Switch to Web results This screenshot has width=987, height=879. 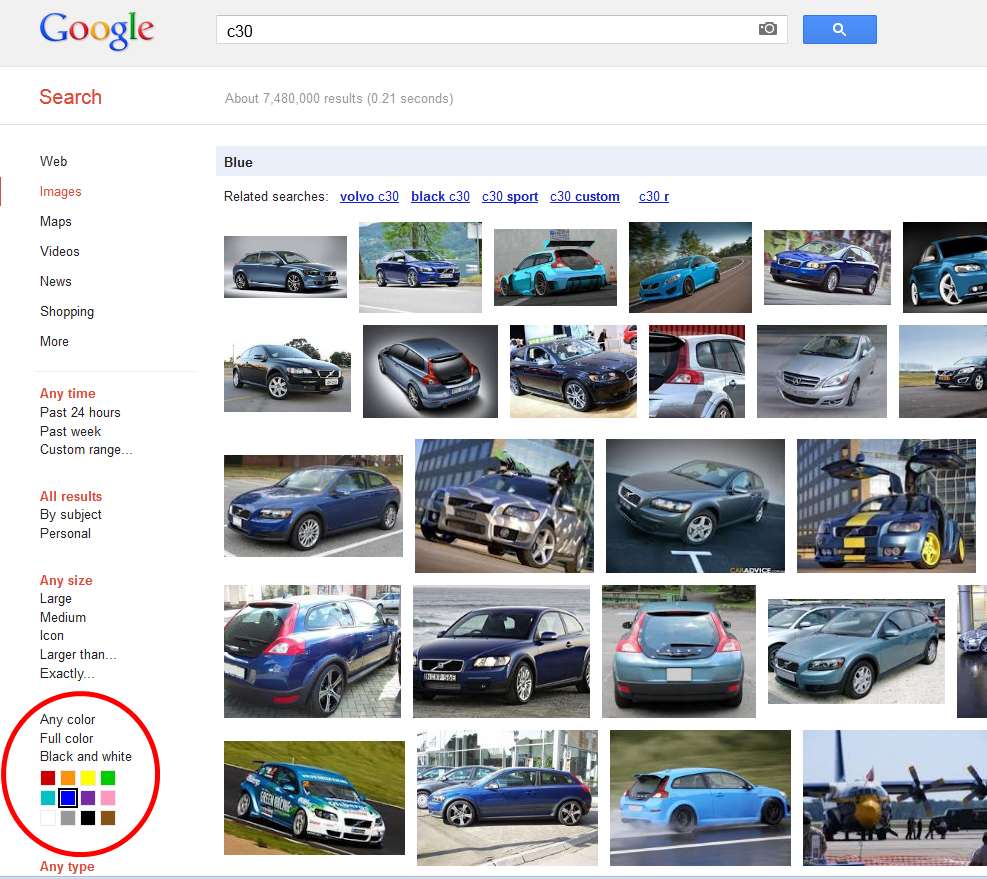(54, 161)
